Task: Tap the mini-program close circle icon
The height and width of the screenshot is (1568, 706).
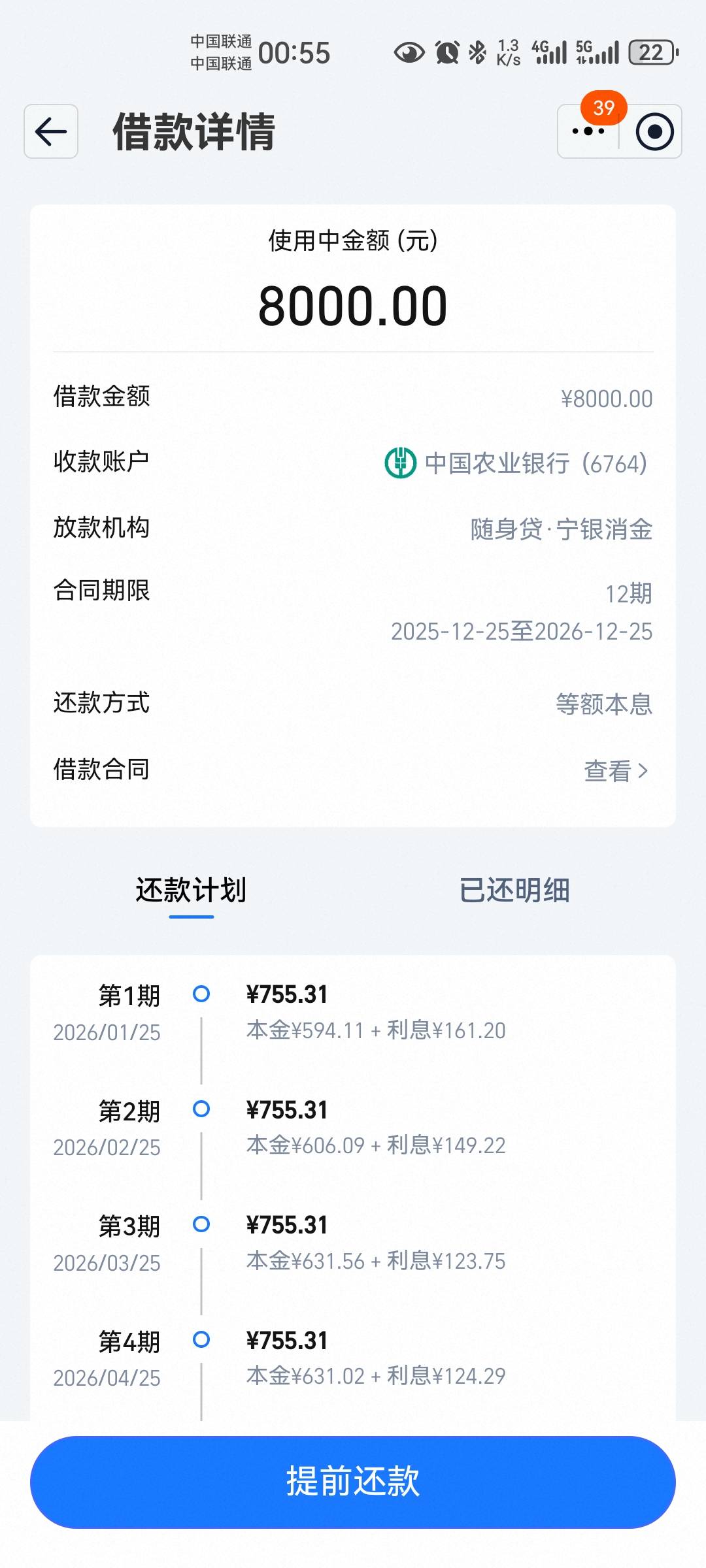Action: click(x=654, y=131)
